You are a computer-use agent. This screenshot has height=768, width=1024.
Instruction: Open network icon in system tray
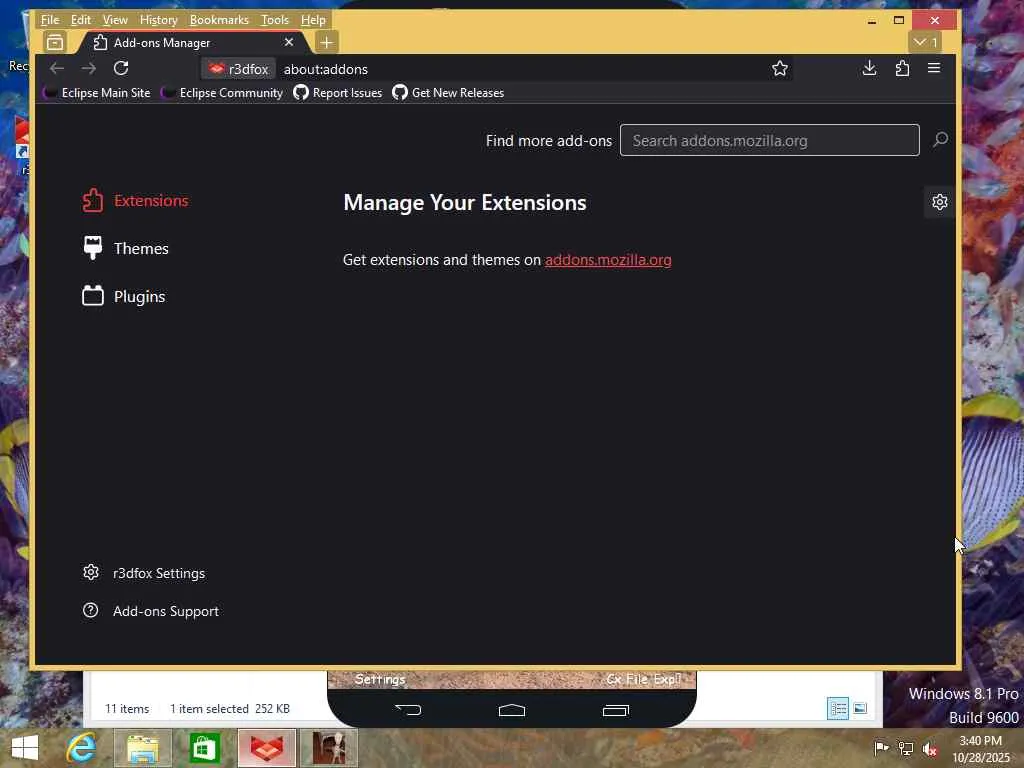click(x=906, y=748)
